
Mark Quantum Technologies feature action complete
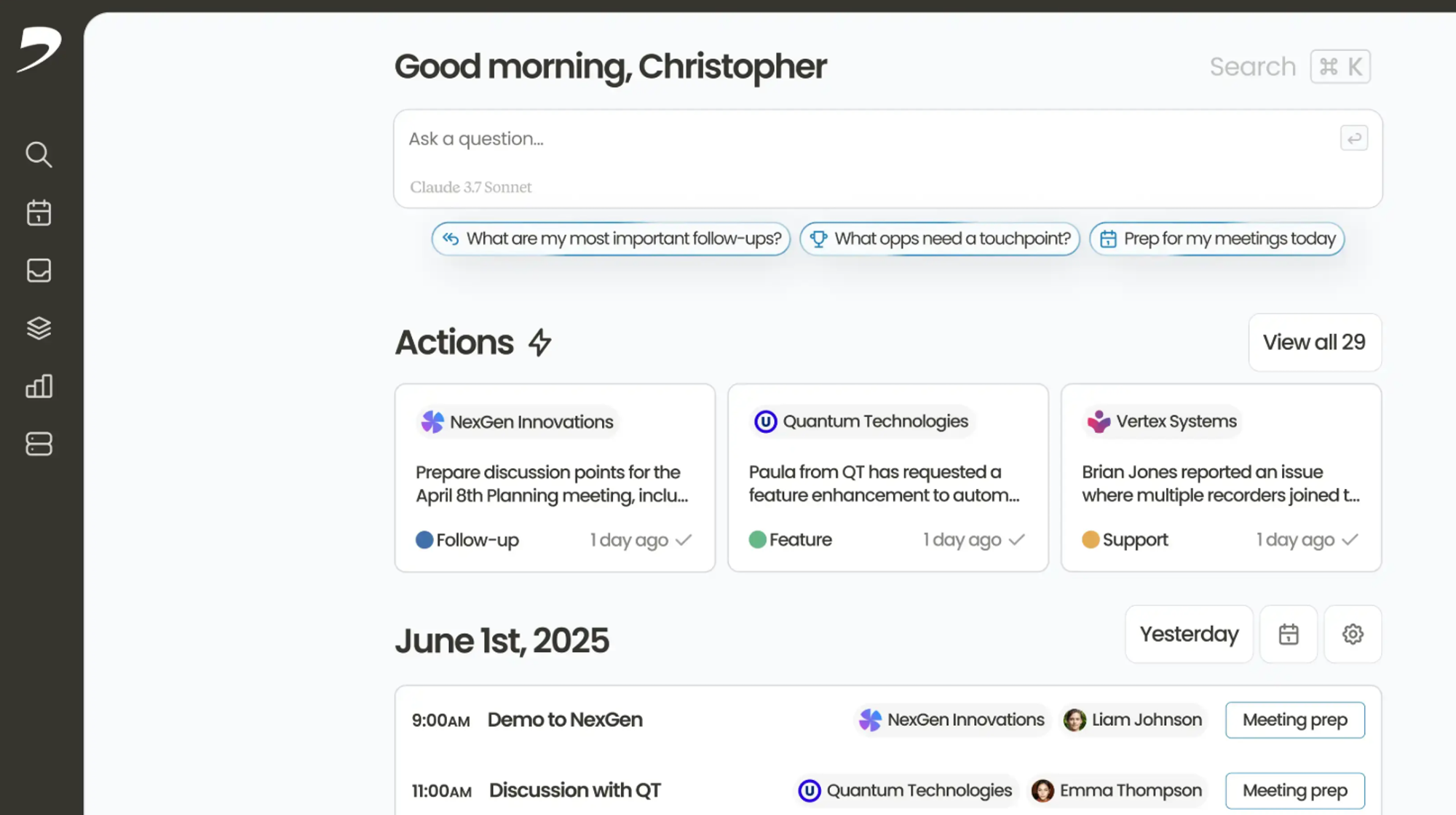click(x=1017, y=539)
